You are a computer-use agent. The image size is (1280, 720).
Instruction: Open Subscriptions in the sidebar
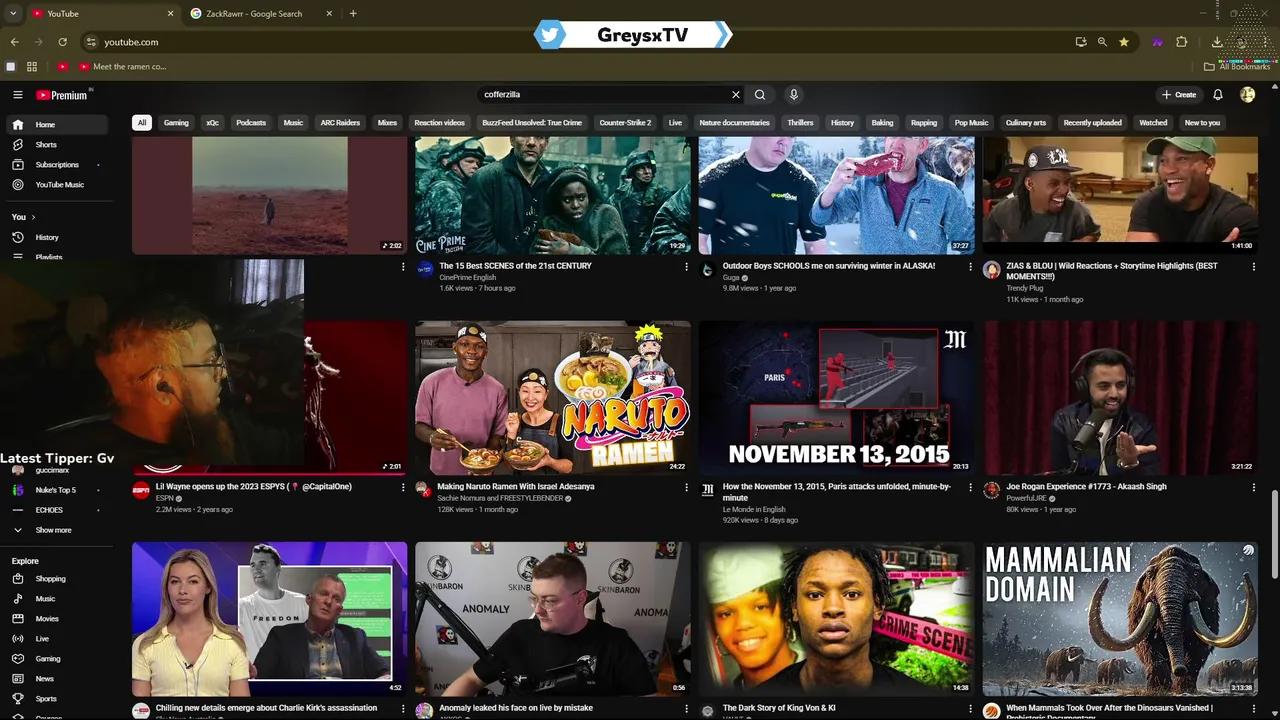coord(57,165)
